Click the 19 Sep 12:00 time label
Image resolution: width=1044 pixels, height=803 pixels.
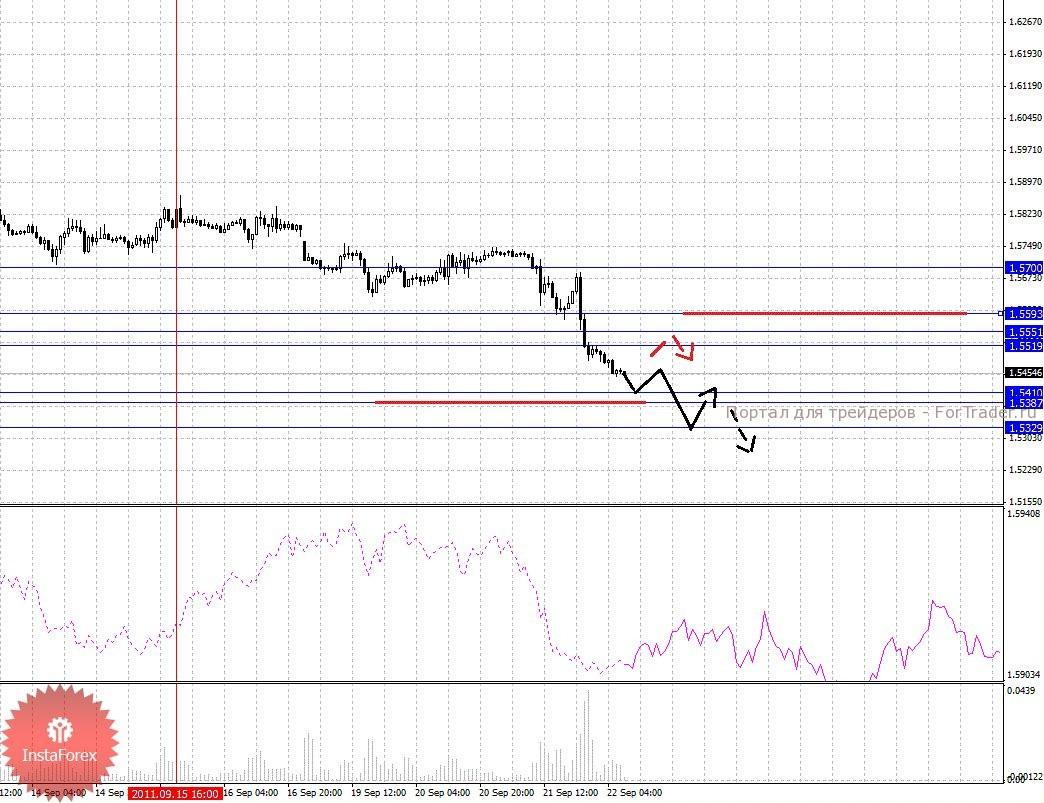378,793
